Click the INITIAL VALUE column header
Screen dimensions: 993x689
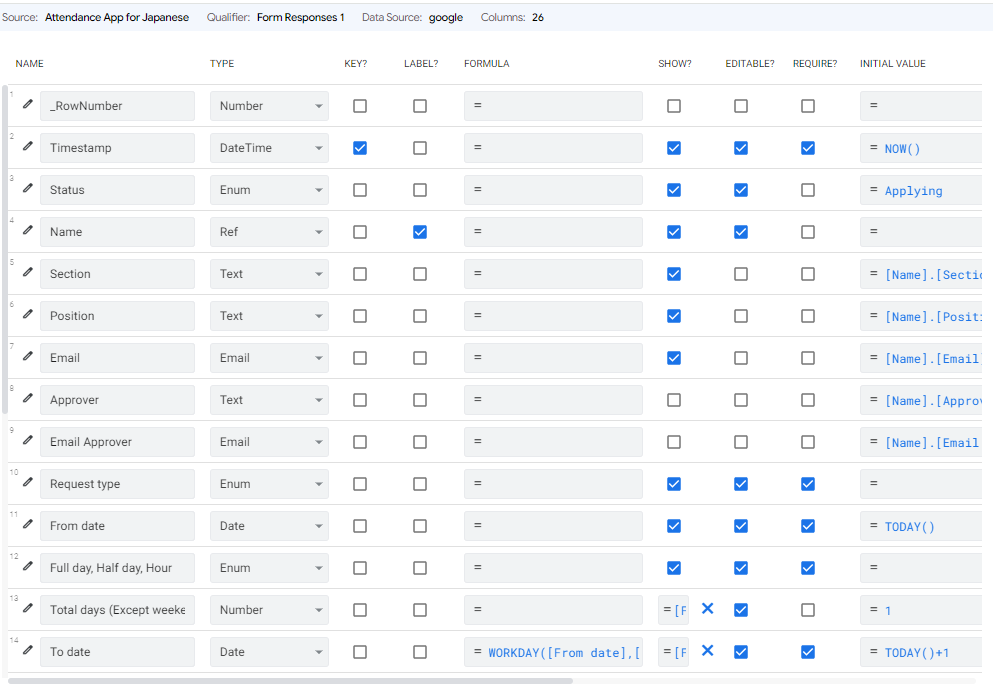(x=892, y=63)
